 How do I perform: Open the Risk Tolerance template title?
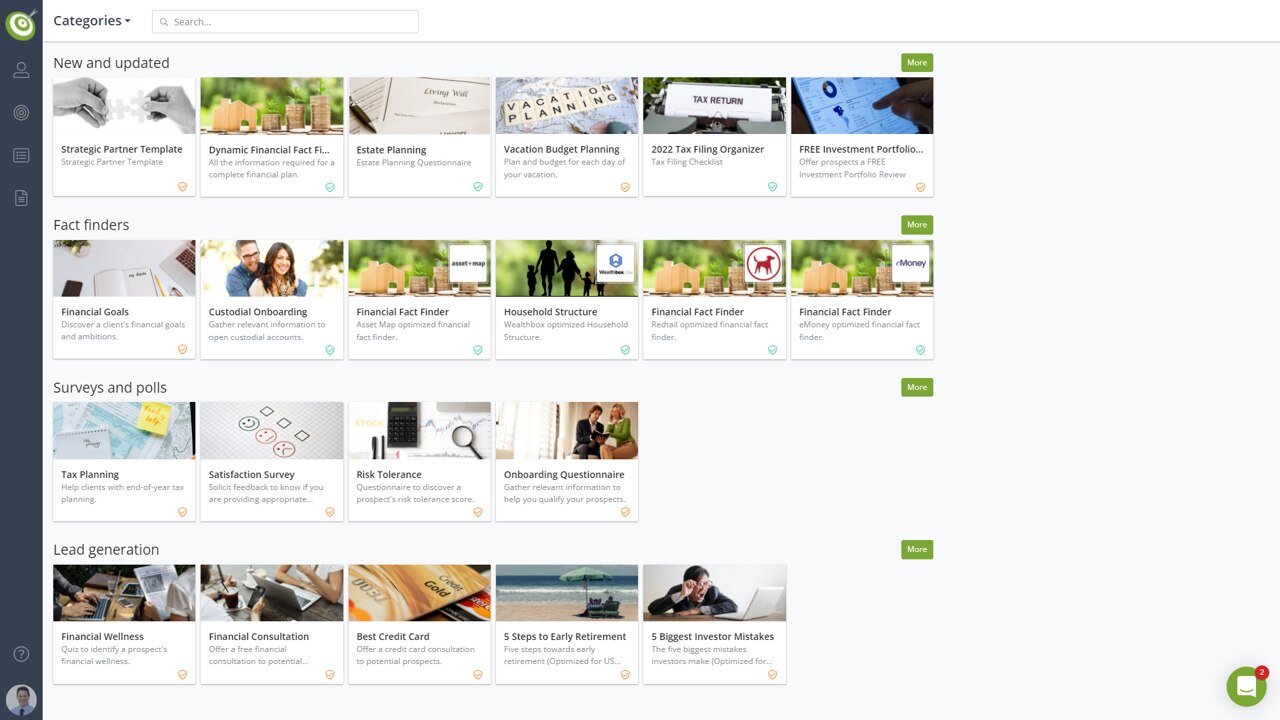click(389, 475)
